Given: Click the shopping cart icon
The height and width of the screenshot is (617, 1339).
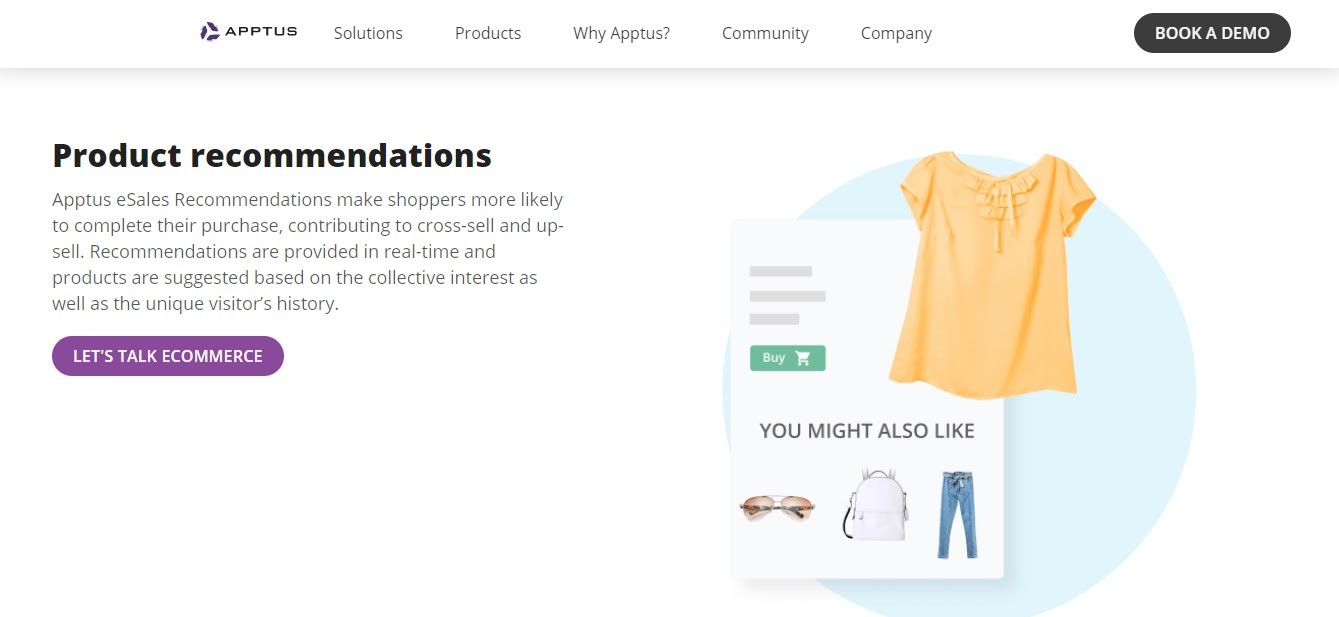Looking at the screenshot, I should pos(802,358).
